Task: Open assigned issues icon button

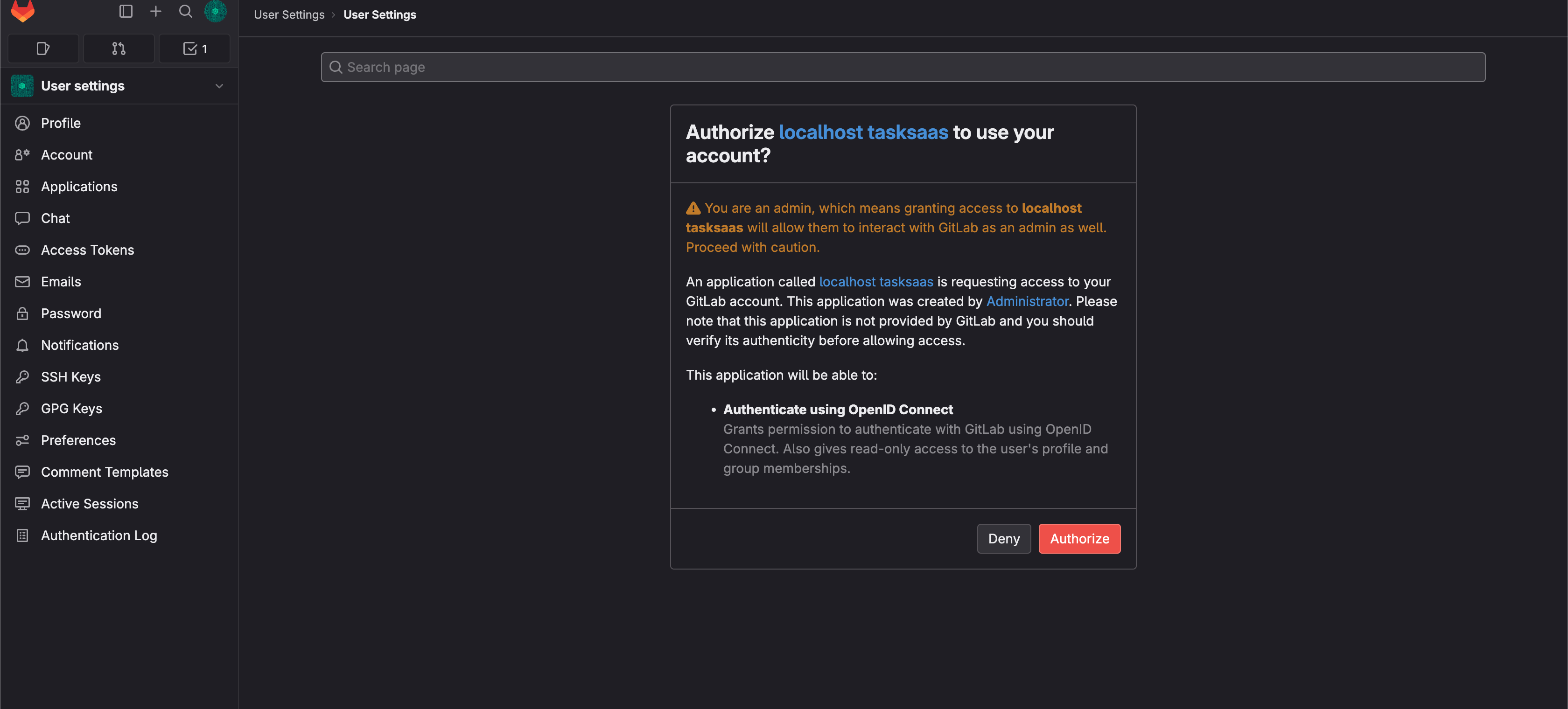Action: [43, 49]
